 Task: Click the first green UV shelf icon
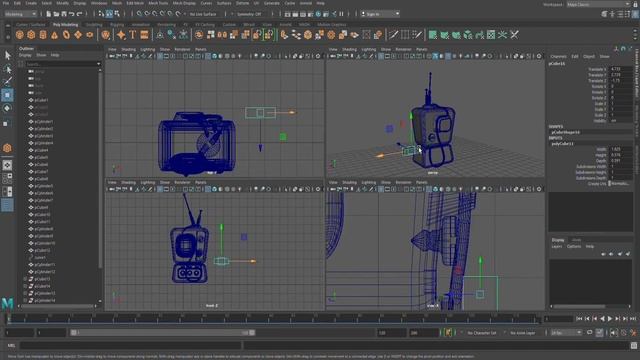pyautogui.click(x=433, y=35)
